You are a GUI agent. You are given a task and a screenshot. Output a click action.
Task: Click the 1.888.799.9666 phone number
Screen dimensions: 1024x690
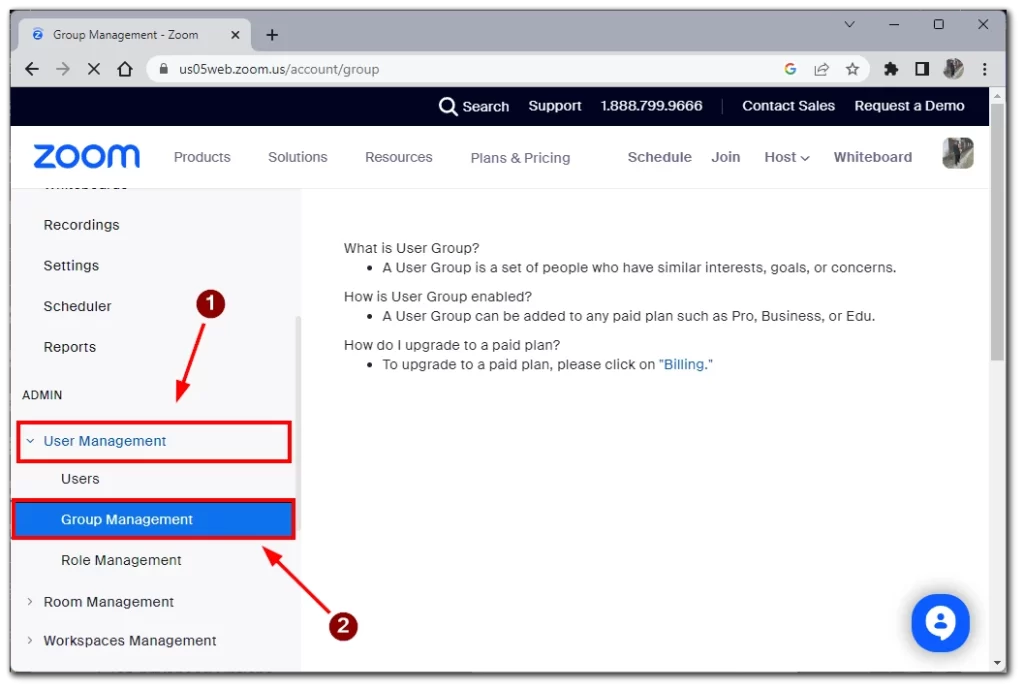(651, 106)
